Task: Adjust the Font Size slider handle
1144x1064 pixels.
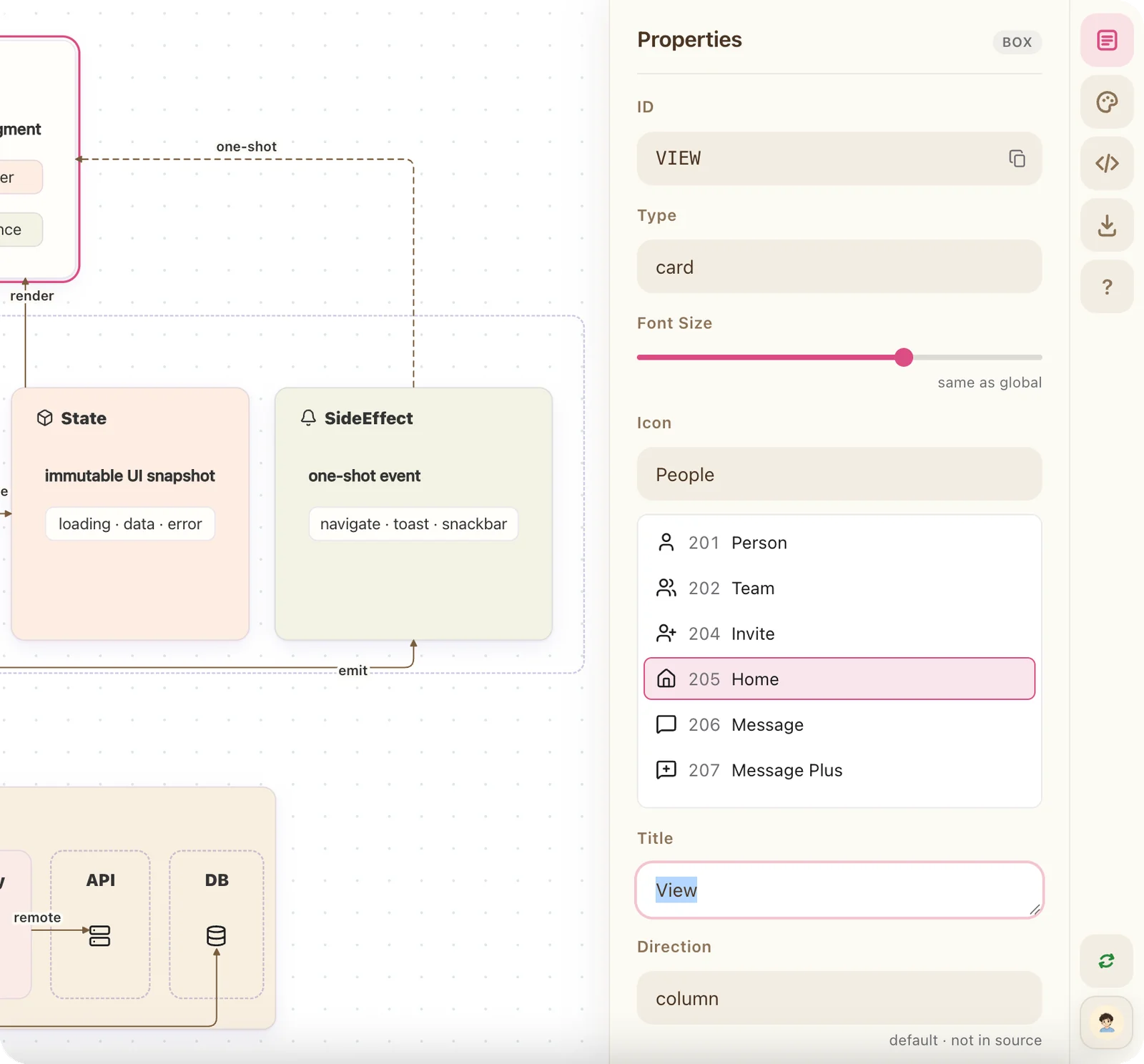Action: pos(904,357)
